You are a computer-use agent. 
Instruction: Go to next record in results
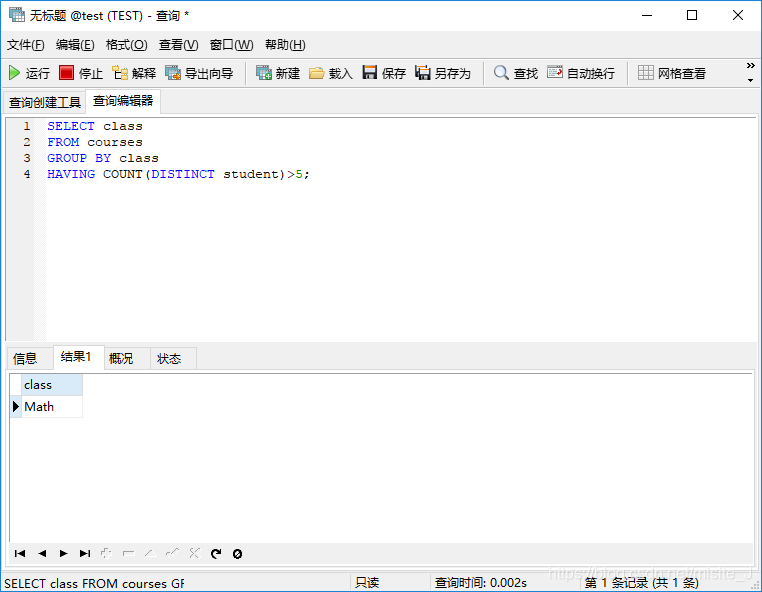(x=63, y=554)
